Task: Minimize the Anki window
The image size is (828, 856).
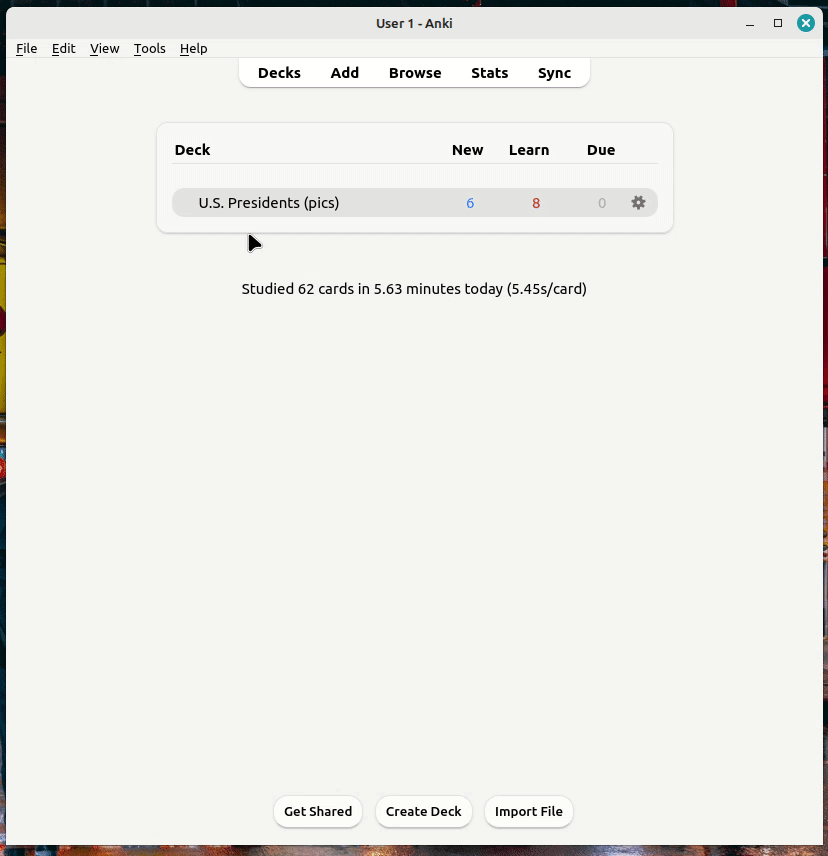Action: (x=750, y=23)
